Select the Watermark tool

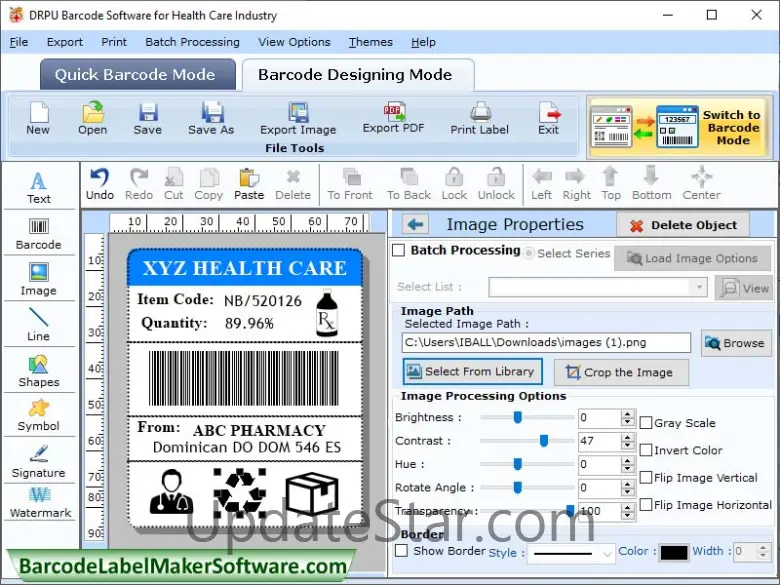[x=40, y=502]
